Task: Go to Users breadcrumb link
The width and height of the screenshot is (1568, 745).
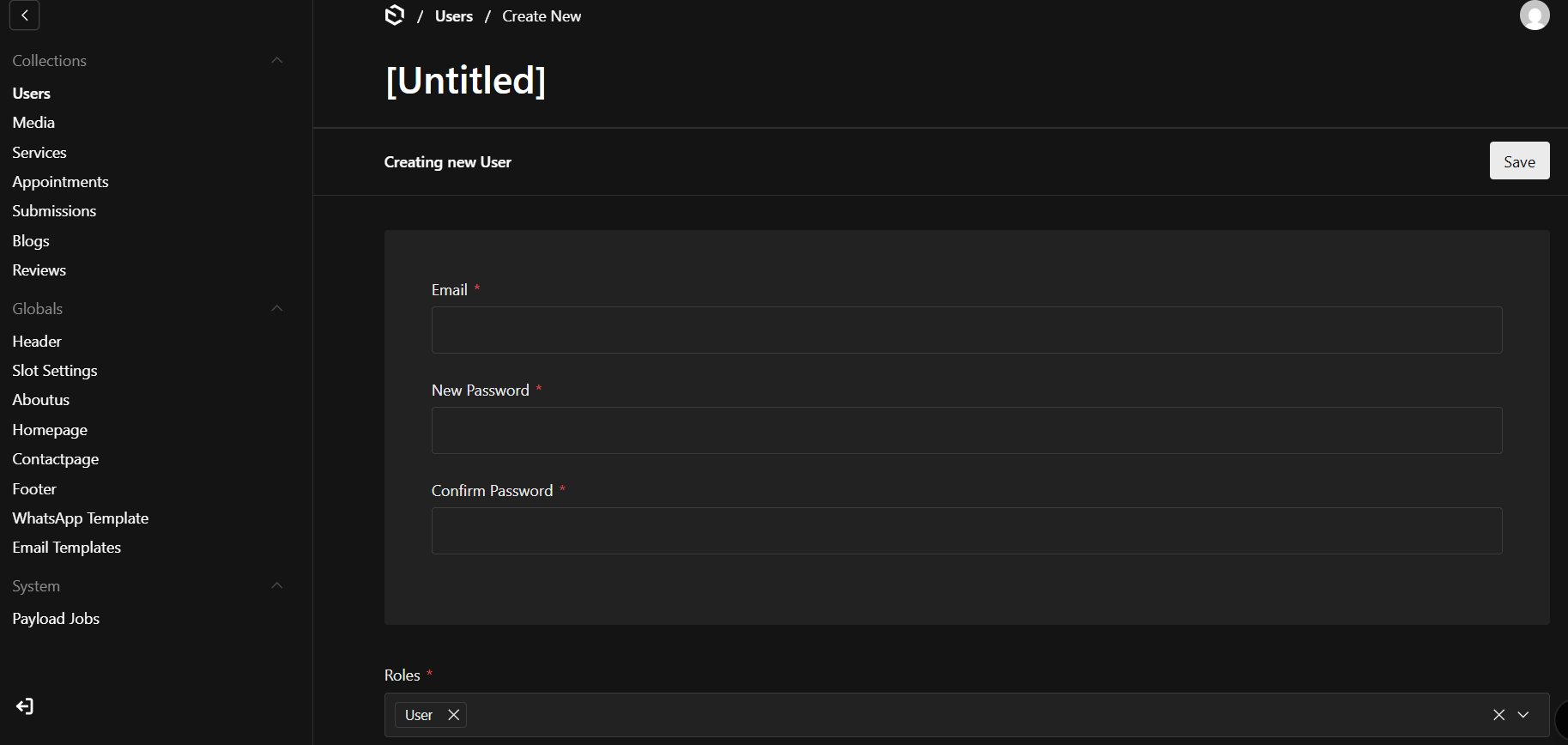Action: click(453, 16)
